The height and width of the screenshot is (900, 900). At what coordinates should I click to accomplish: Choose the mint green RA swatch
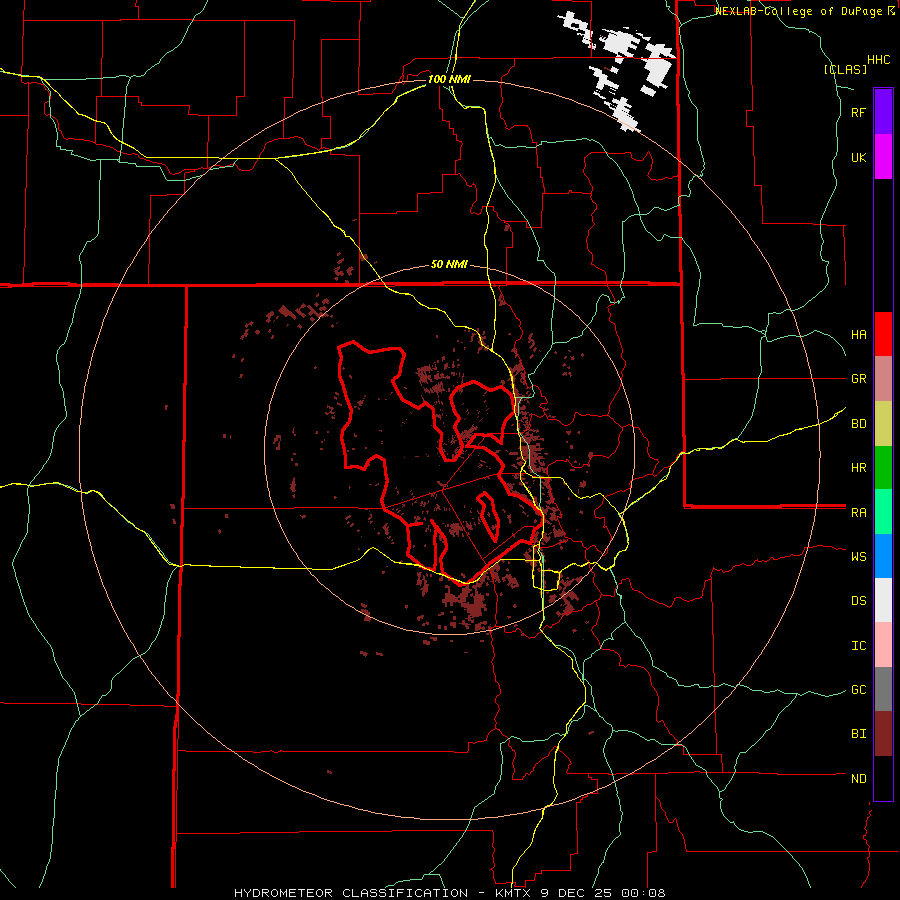883,512
